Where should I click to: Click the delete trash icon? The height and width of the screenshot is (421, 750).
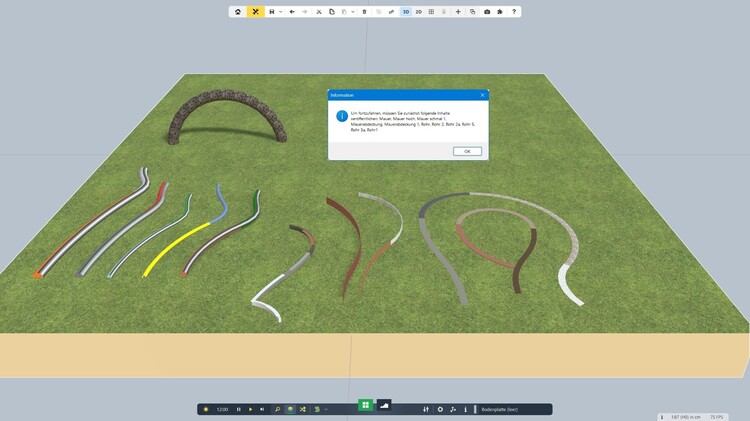click(364, 11)
